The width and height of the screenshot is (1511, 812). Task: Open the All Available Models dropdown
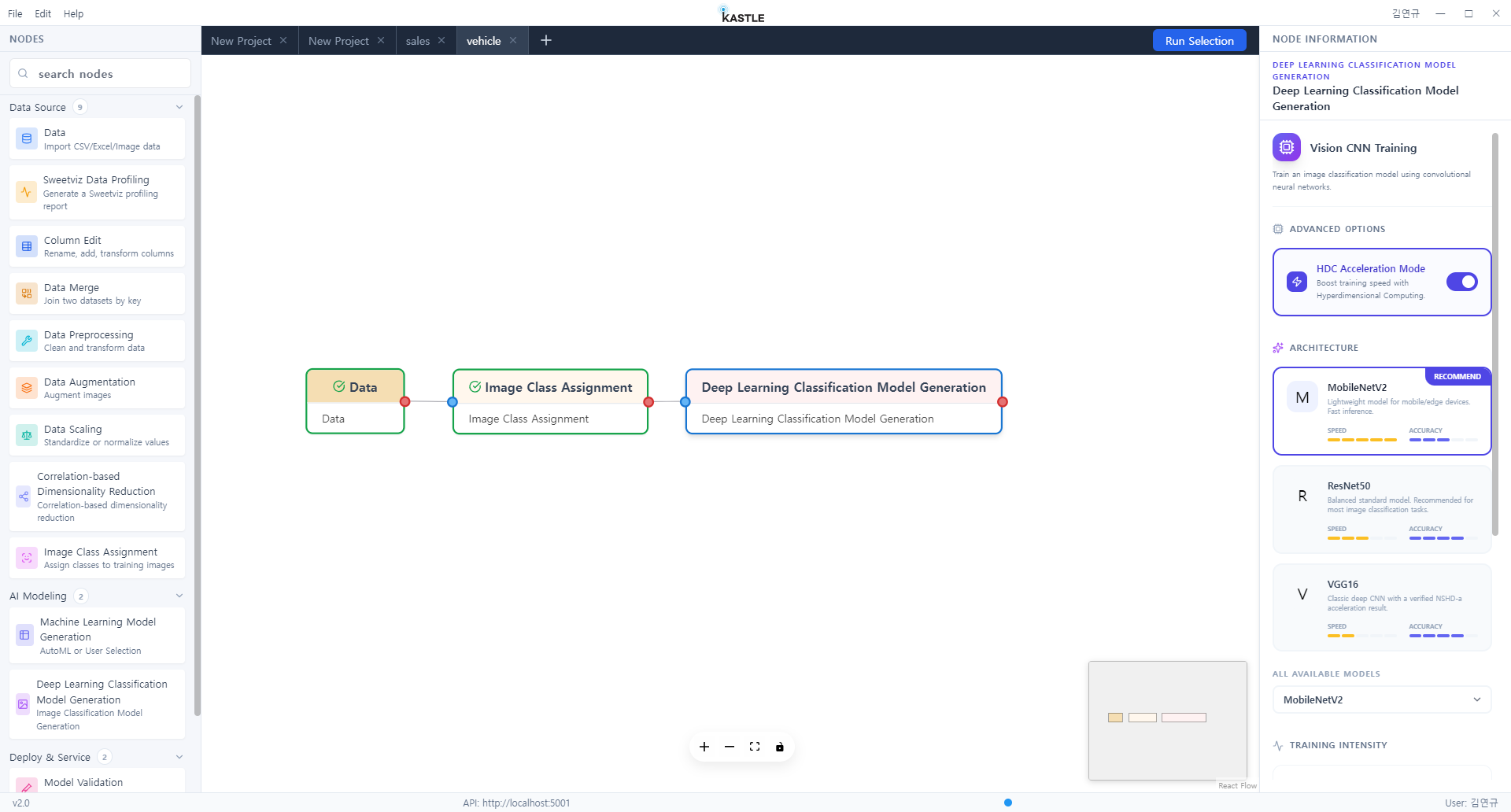point(1382,699)
